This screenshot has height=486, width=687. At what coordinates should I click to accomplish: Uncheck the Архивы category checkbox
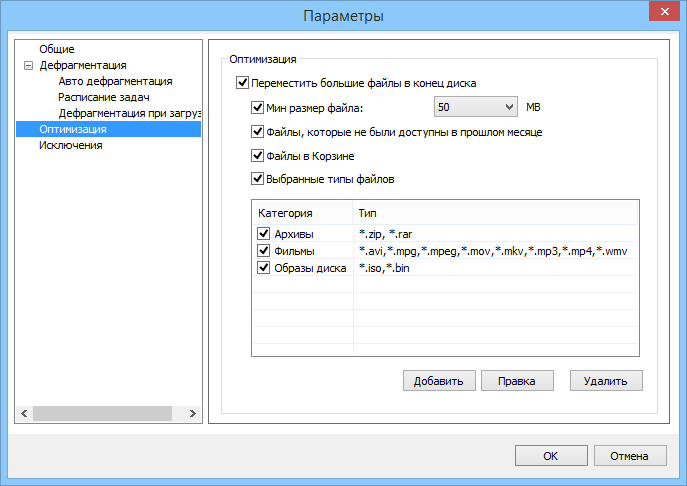point(263,234)
